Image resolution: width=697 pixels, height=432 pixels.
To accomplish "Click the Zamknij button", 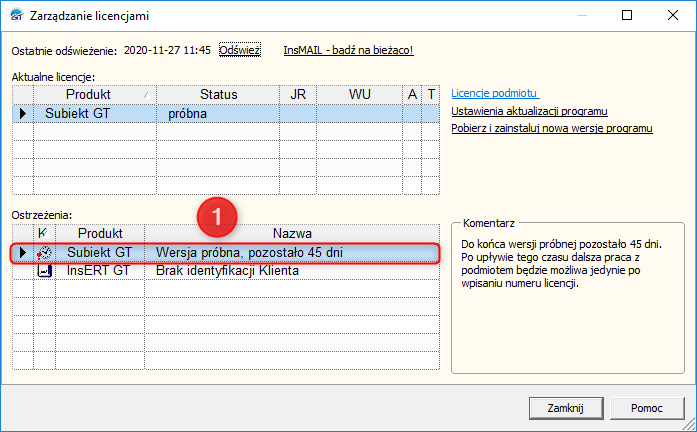I will [566, 408].
